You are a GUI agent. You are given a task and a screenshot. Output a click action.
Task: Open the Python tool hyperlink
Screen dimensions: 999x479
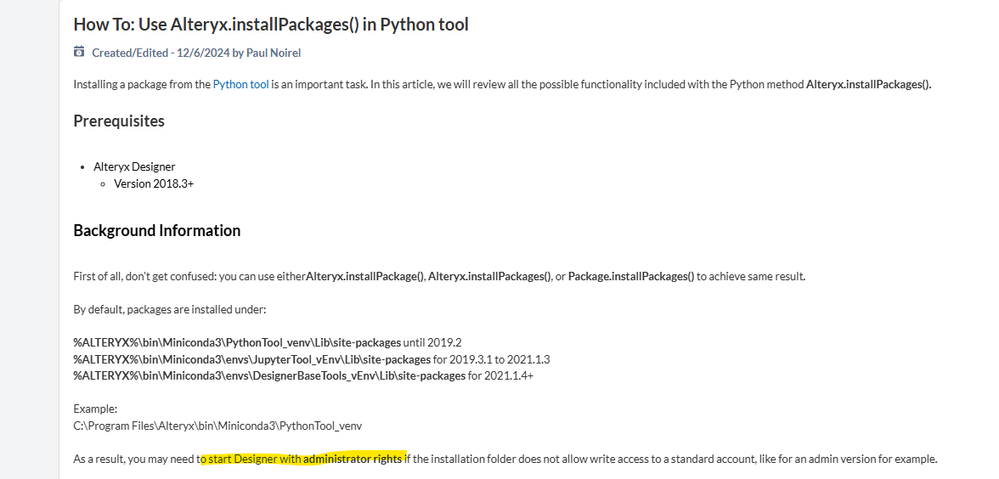click(241, 84)
